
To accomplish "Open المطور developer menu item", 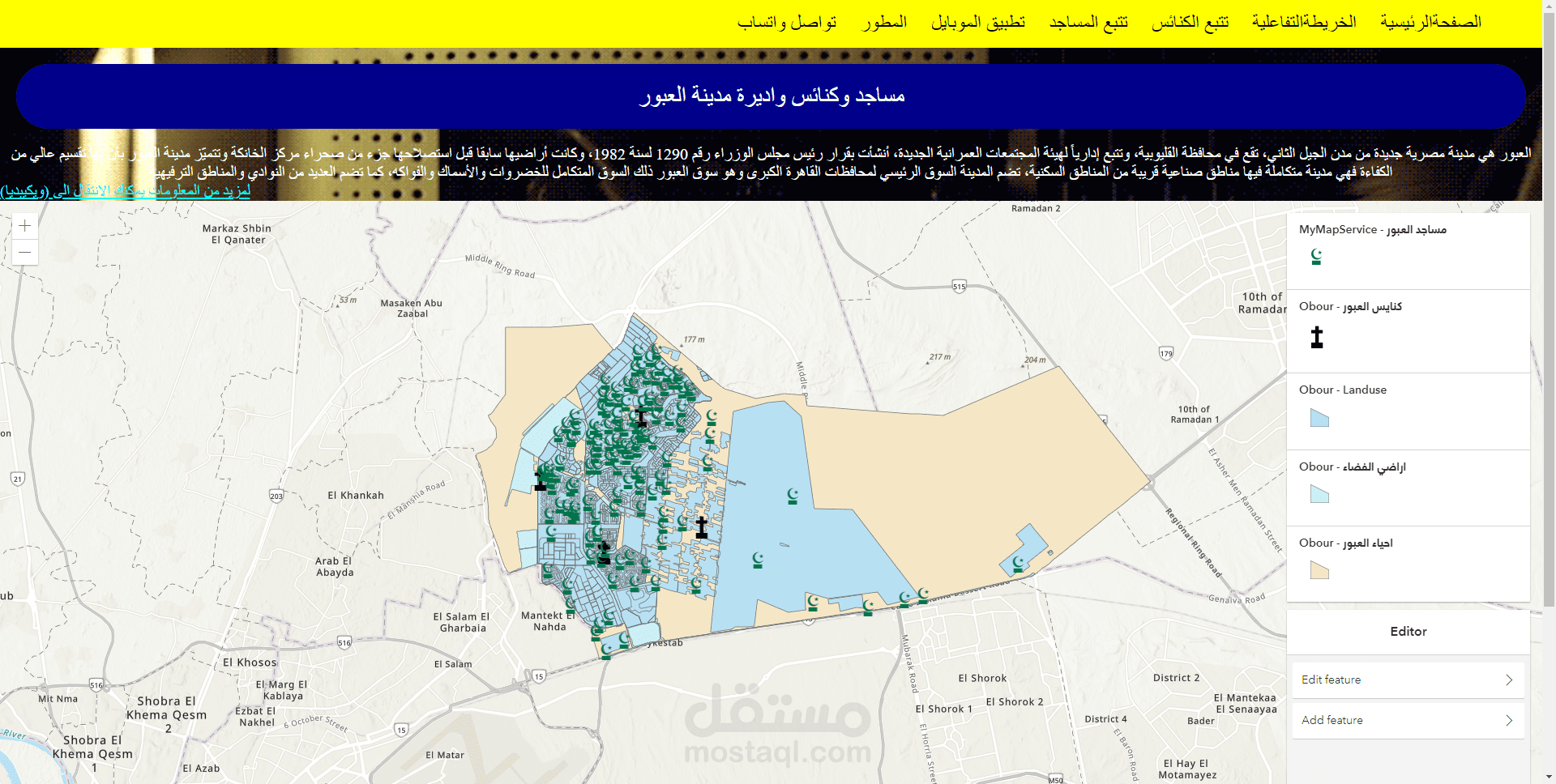I will 885,22.
